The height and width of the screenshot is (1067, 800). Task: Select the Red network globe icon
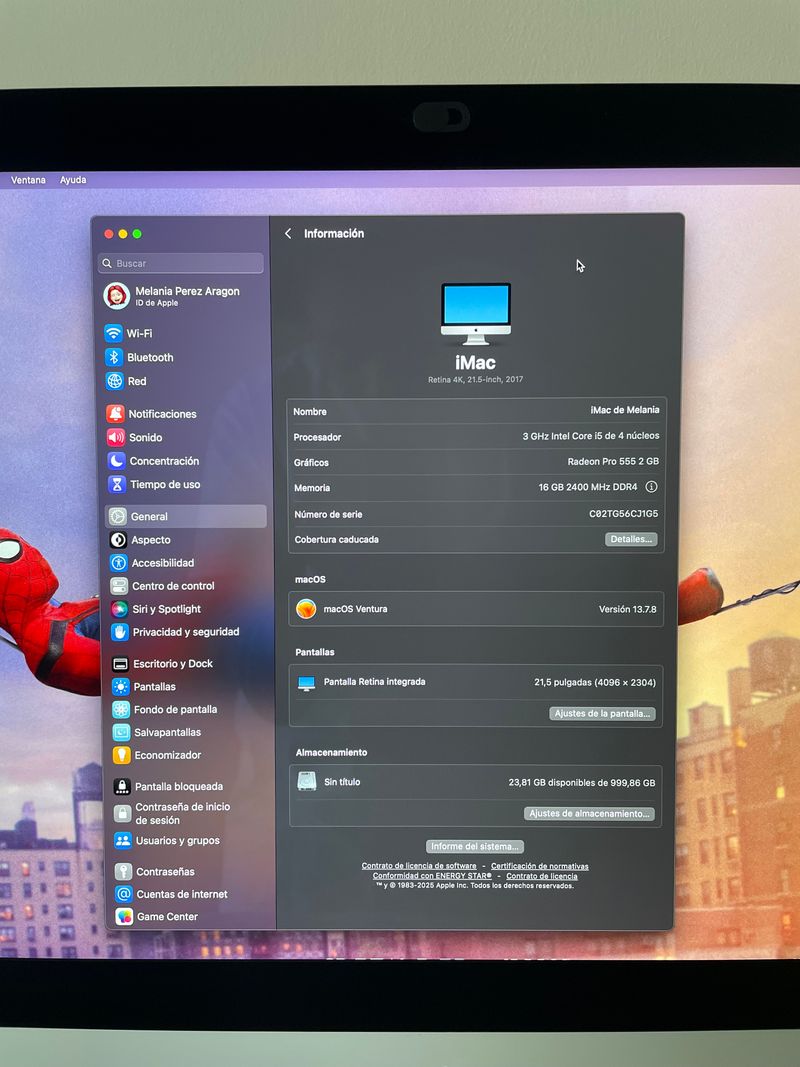(x=114, y=381)
